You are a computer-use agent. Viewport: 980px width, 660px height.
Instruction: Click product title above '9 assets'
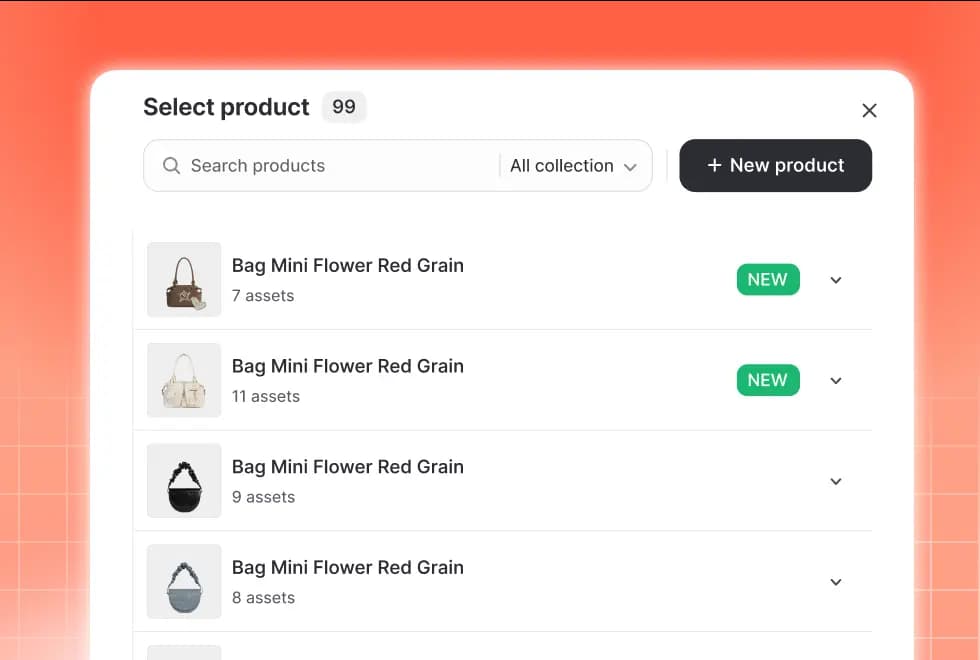click(x=348, y=467)
